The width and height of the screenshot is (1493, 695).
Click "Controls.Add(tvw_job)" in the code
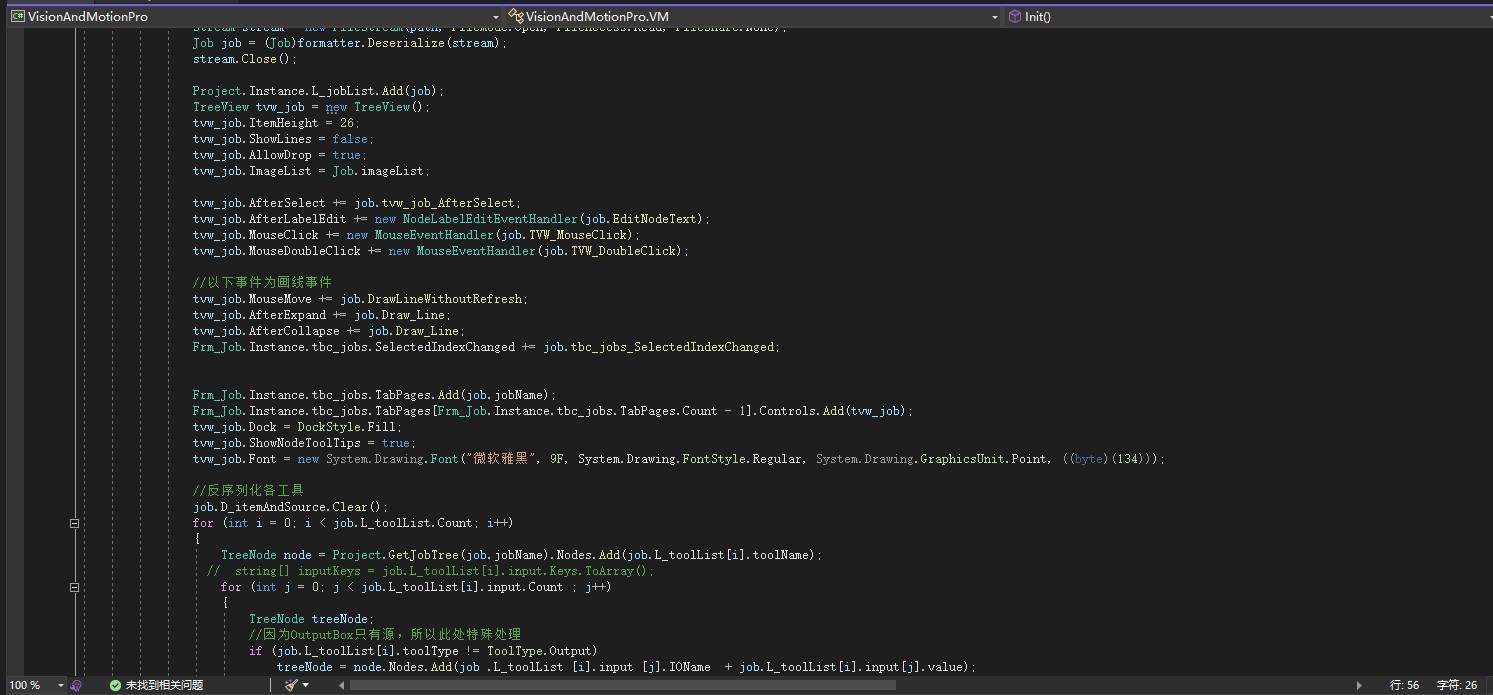pos(832,411)
